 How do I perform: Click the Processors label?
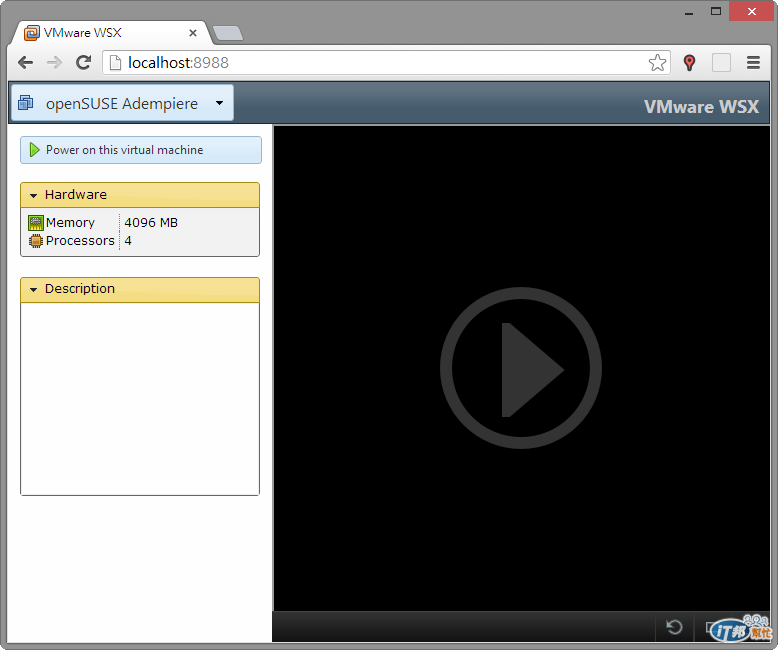point(80,241)
